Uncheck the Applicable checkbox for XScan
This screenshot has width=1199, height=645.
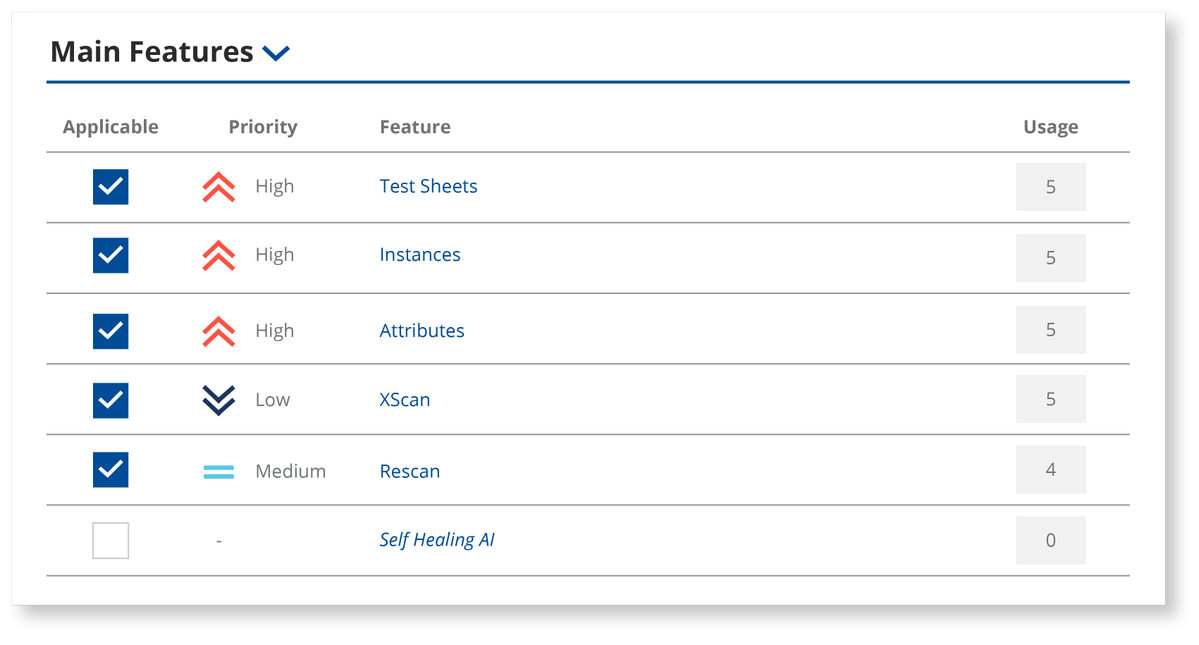pyautogui.click(x=110, y=399)
